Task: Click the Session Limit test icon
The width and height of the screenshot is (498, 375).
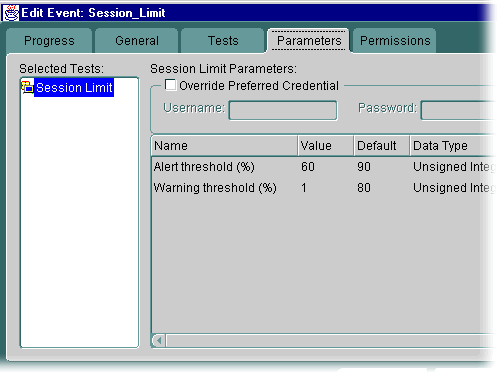Action: click(27, 87)
